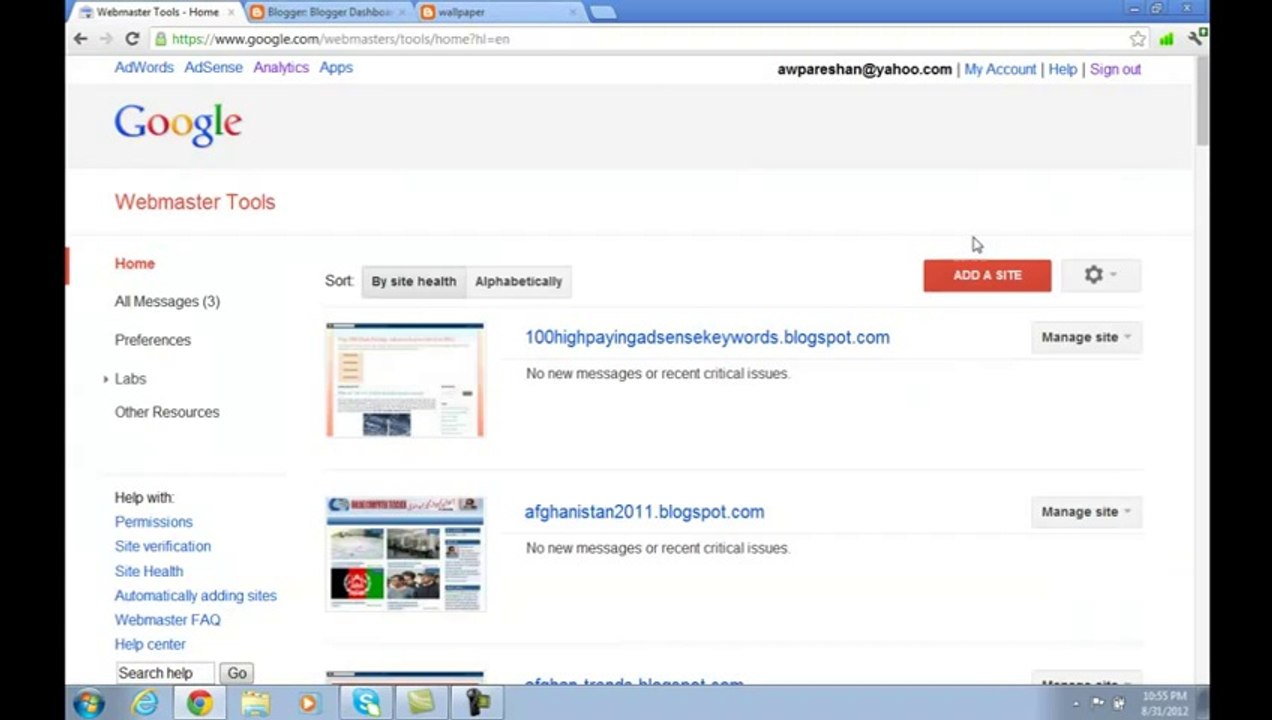This screenshot has width=1272, height=720.
Task: Go back using the browser back arrow
Action: click(x=81, y=39)
